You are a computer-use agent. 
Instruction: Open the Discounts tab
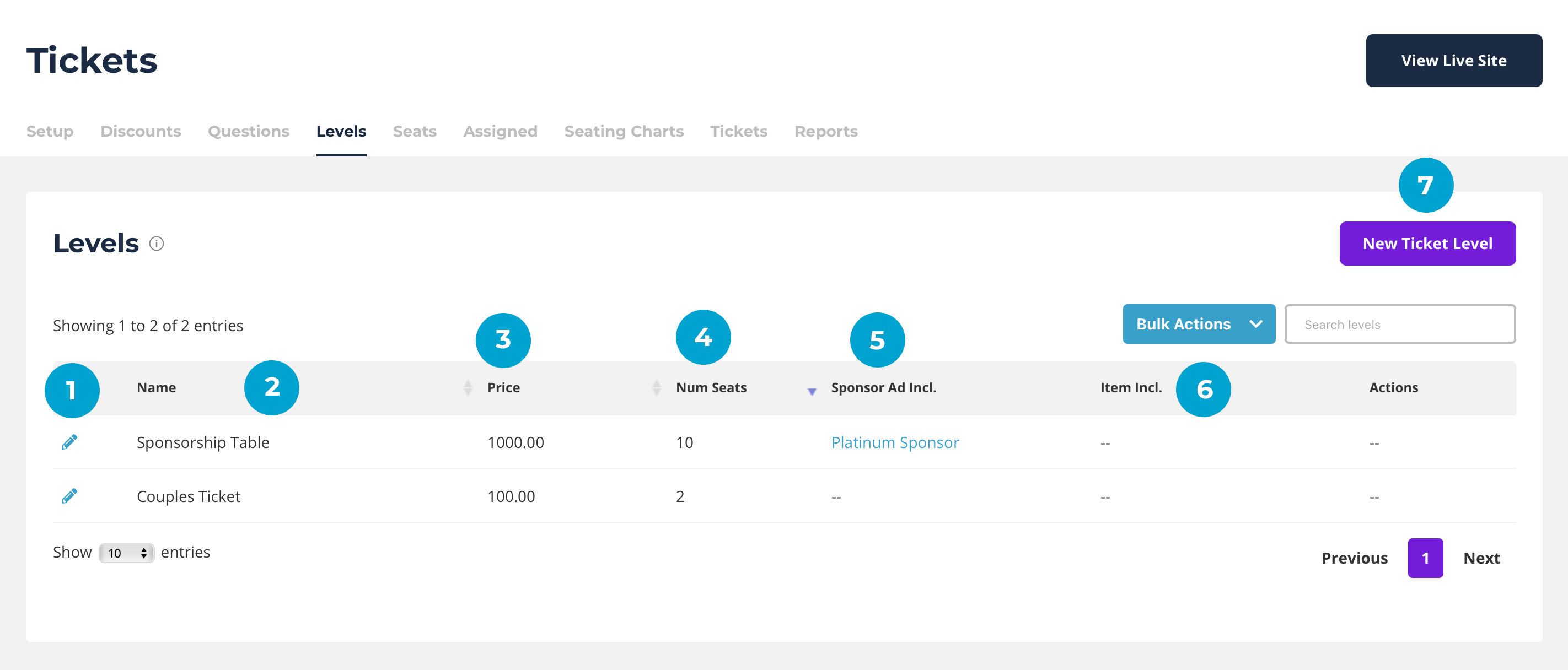coord(141,132)
